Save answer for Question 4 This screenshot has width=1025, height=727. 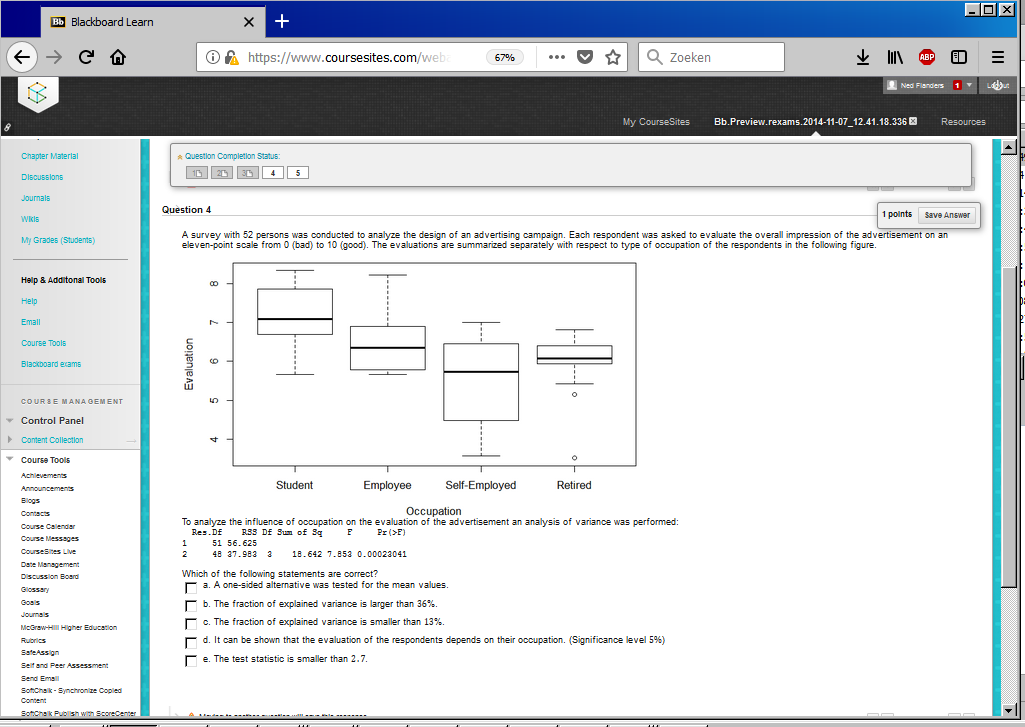point(947,214)
